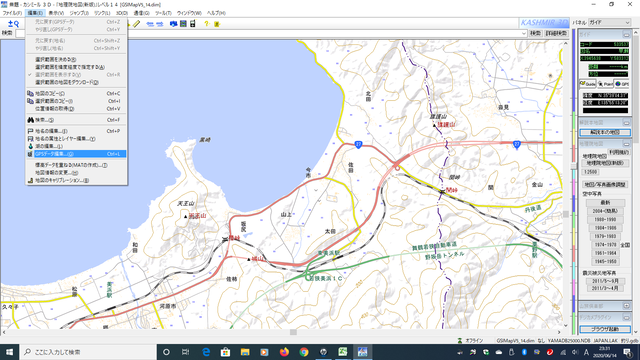Select the 2004~(簡易) aerial photo button
This screenshot has width=640, height=360.
[x=605, y=211]
